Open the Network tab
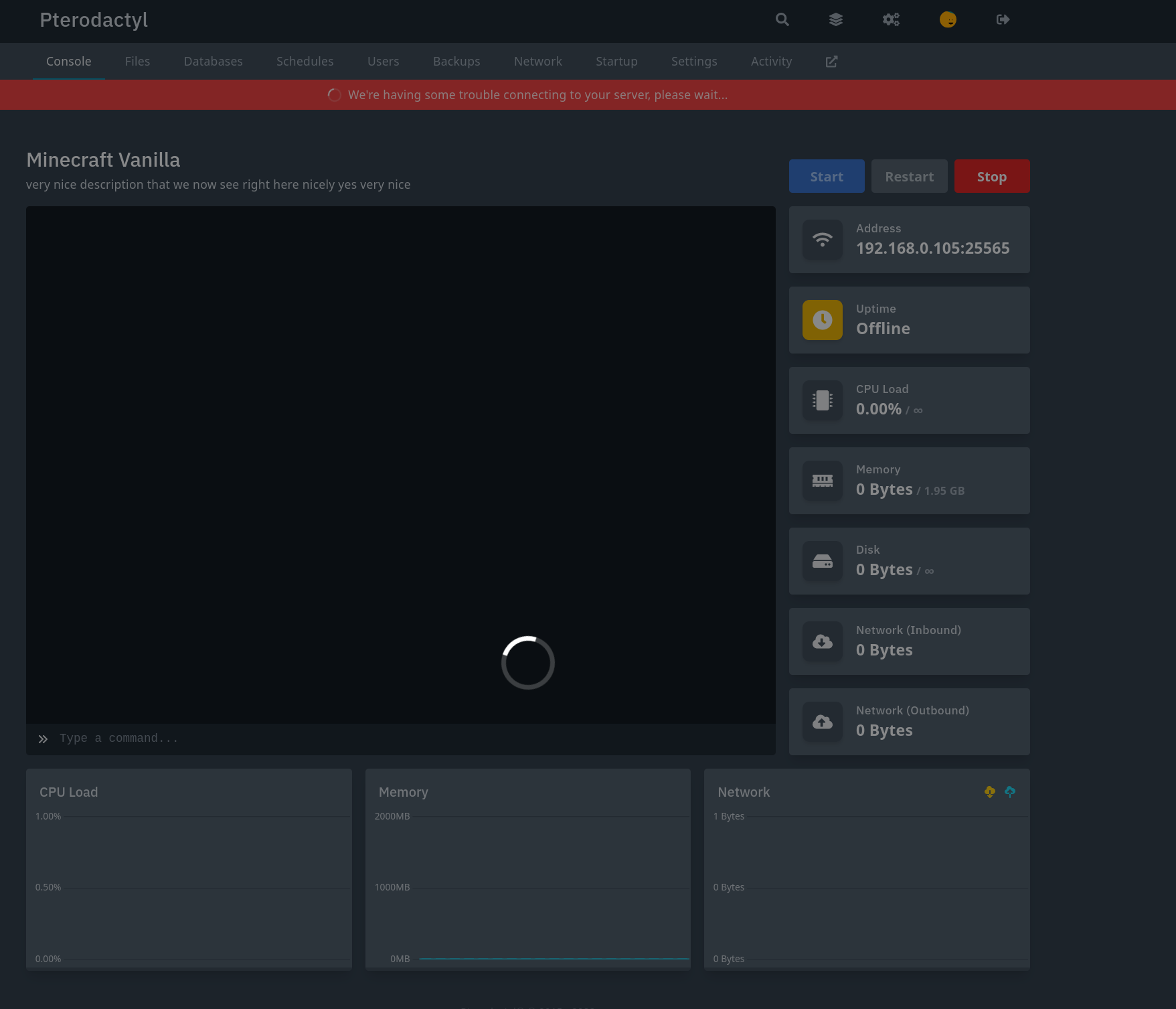This screenshot has width=1176, height=1009. point(538,62)
